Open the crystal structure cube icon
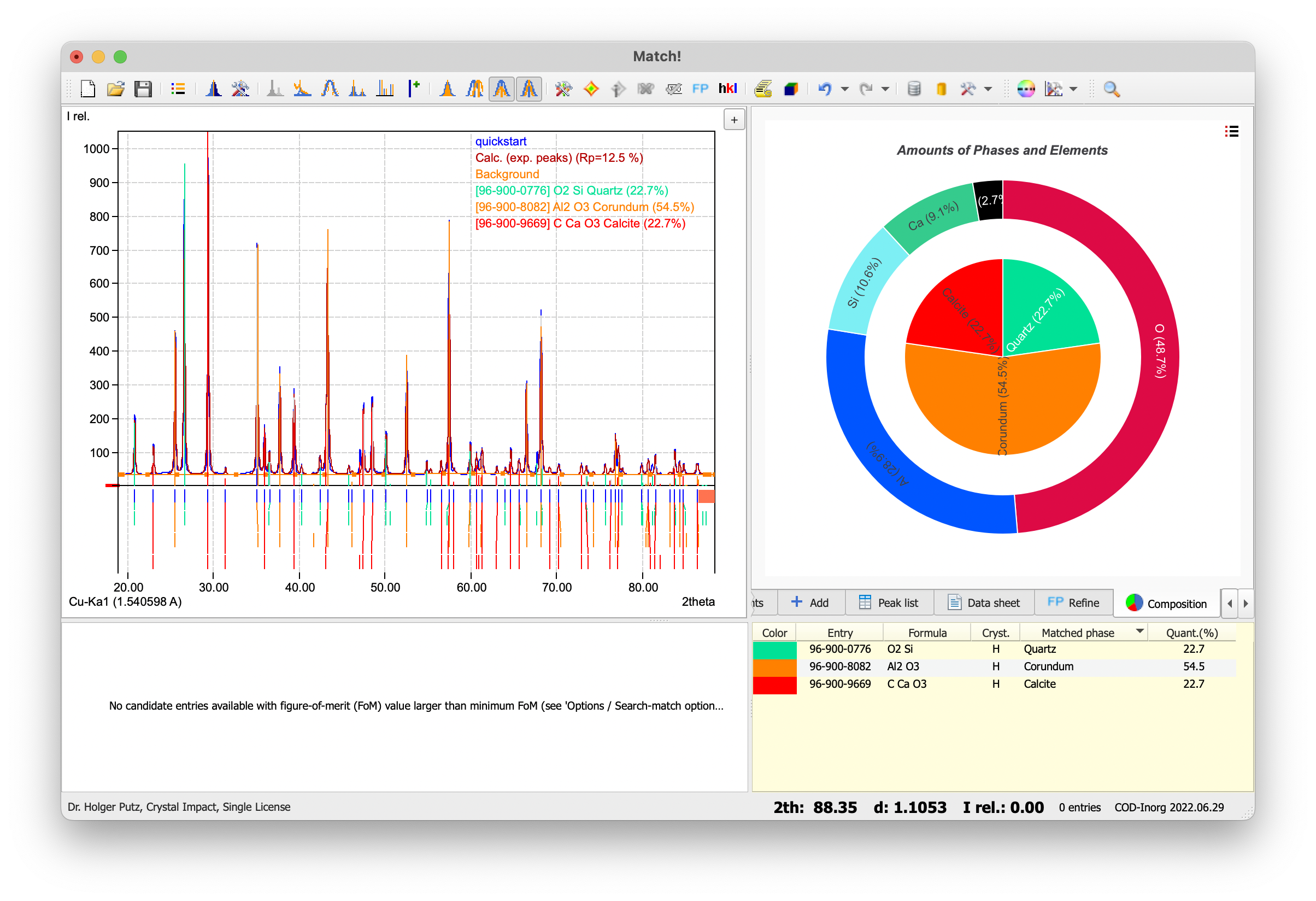1316x901 pixels. (x=791, y=89)
